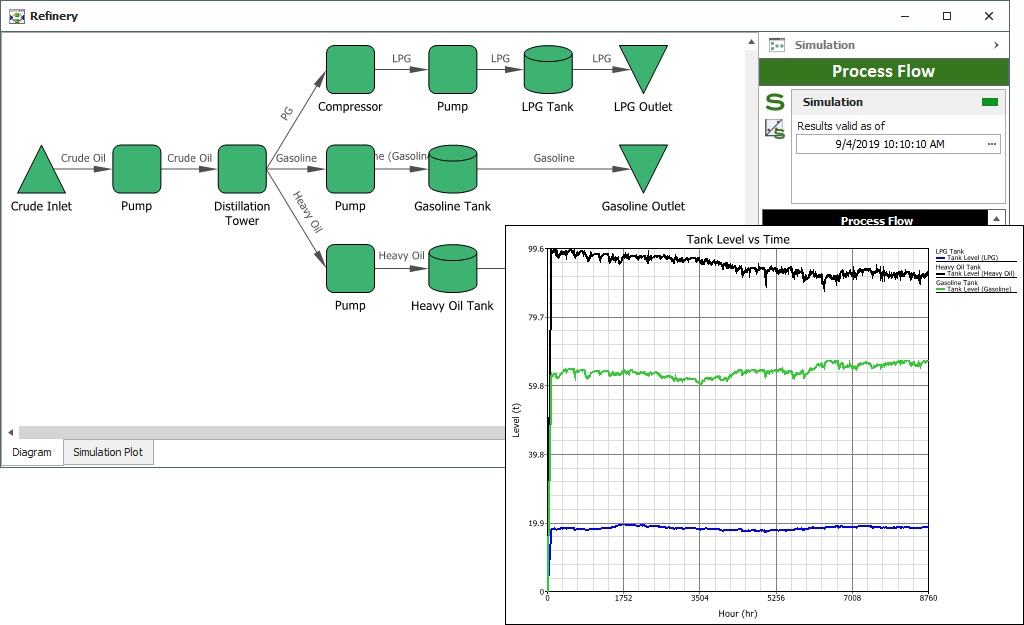Click the diagram horizontal scrollbar left arrow

(x=11, y=433)
